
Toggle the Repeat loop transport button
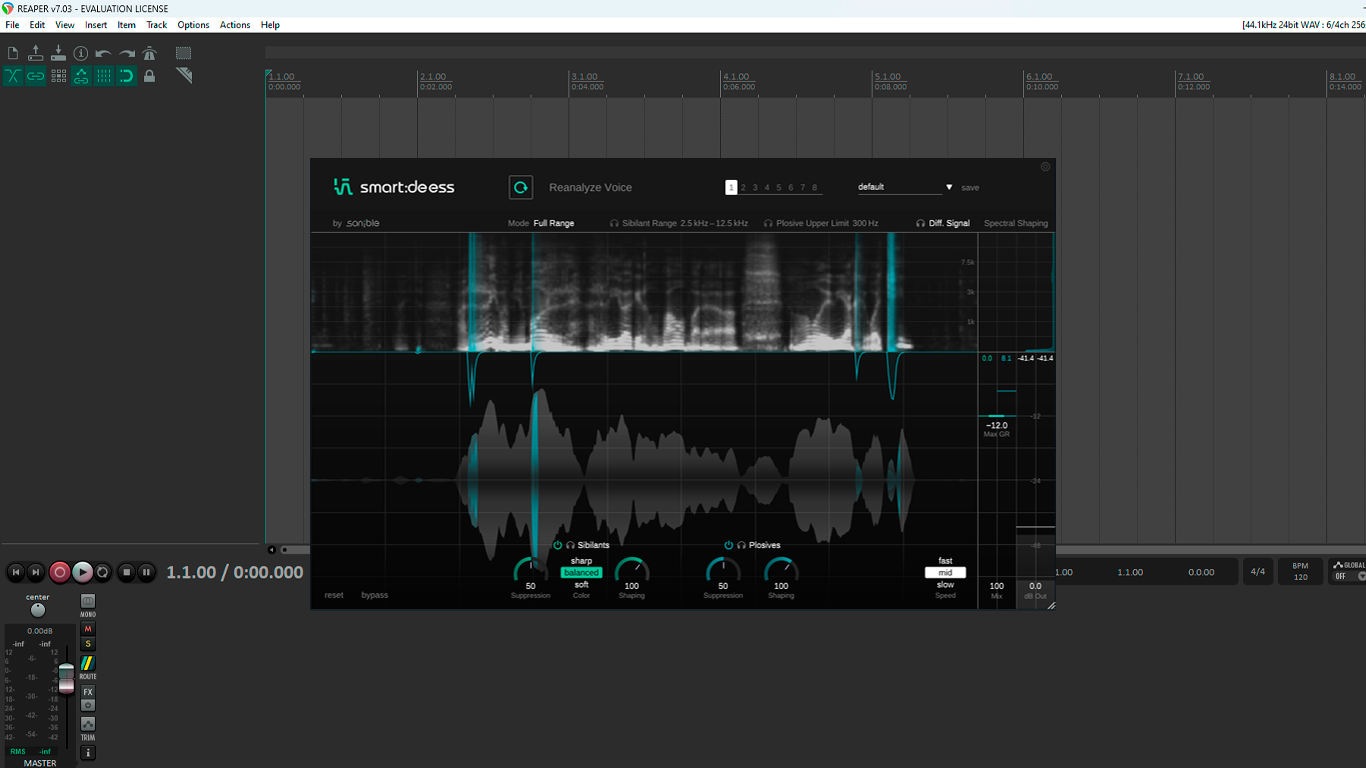pos(102,572)
